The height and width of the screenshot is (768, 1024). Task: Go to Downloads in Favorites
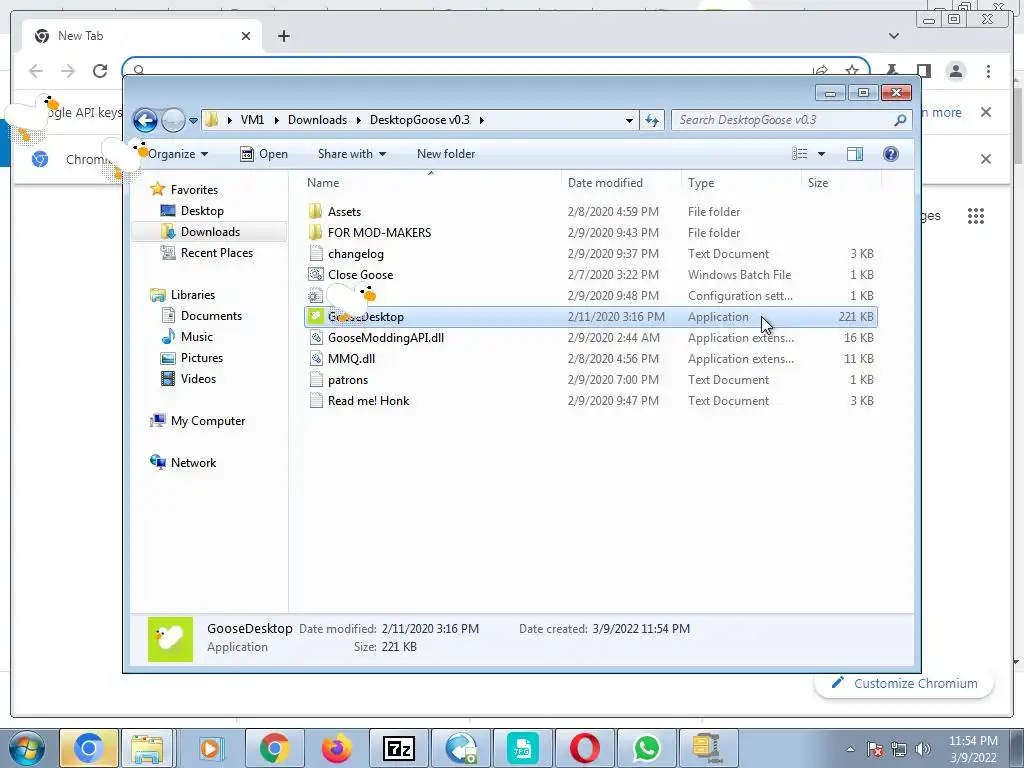tap(210, 232)
